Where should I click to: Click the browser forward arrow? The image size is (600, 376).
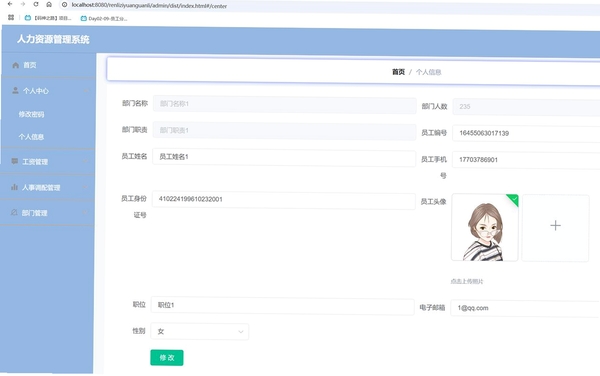pyautogui.click(x=23, y=4)
